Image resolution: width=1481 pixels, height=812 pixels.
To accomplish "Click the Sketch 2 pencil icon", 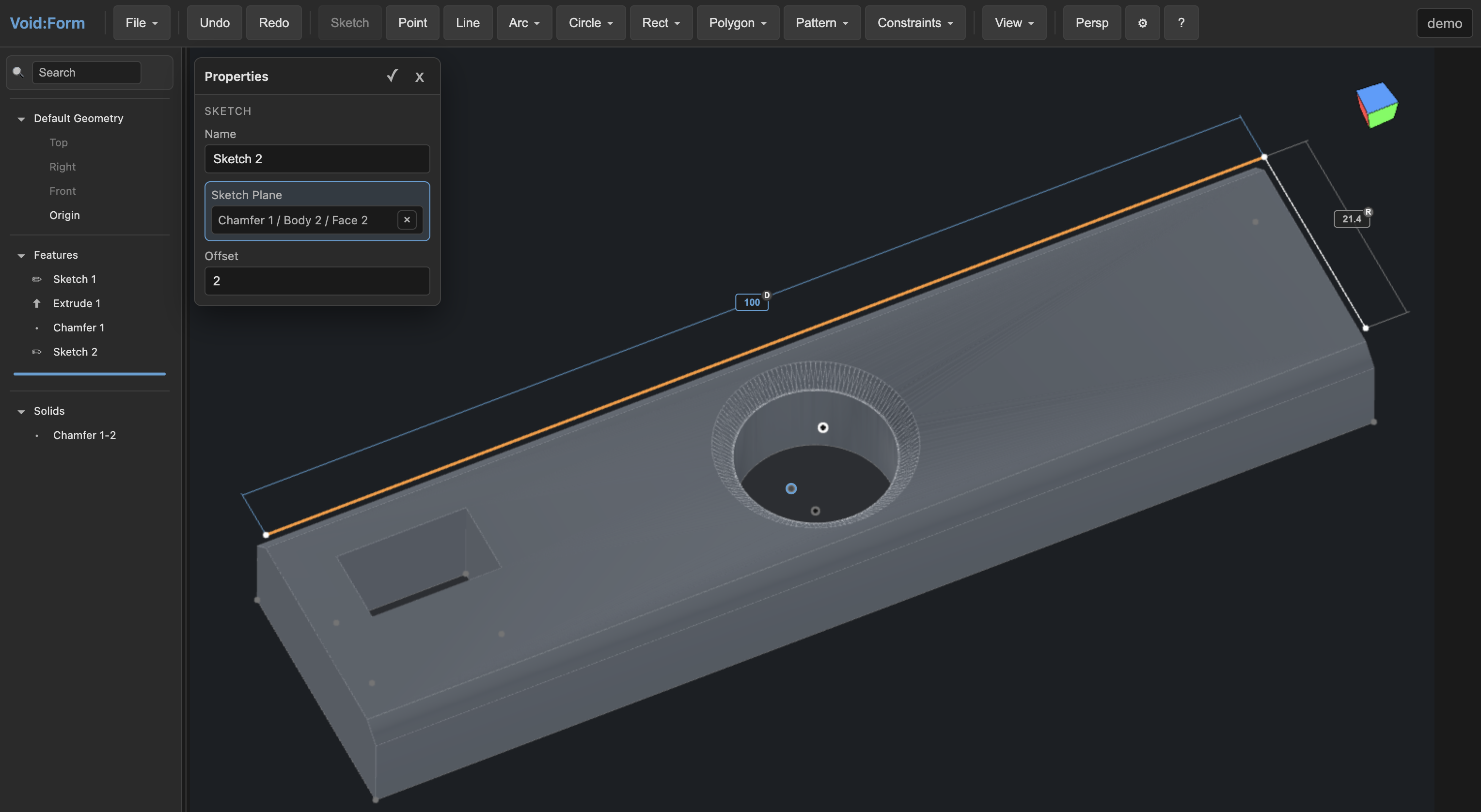I will coord(37,352).
